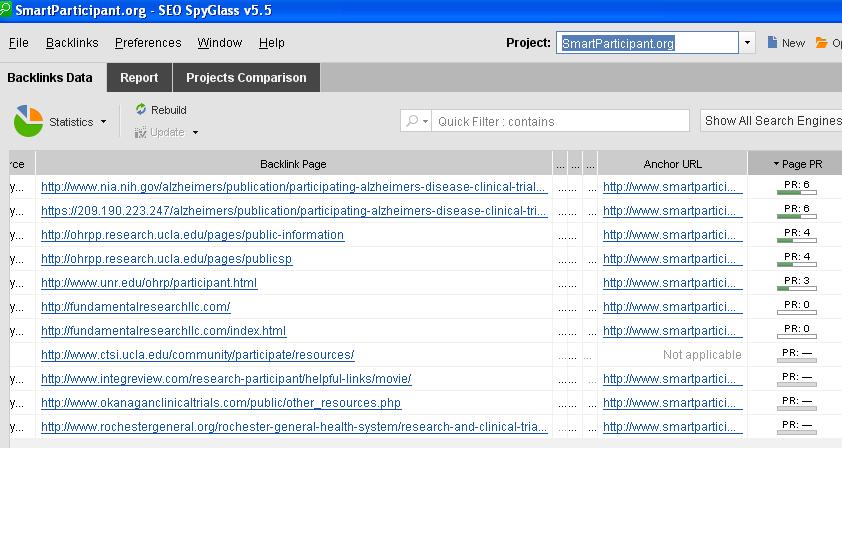
Task: Click the Open folder icon
Action: pyautogui.click(x=821, y=42)
